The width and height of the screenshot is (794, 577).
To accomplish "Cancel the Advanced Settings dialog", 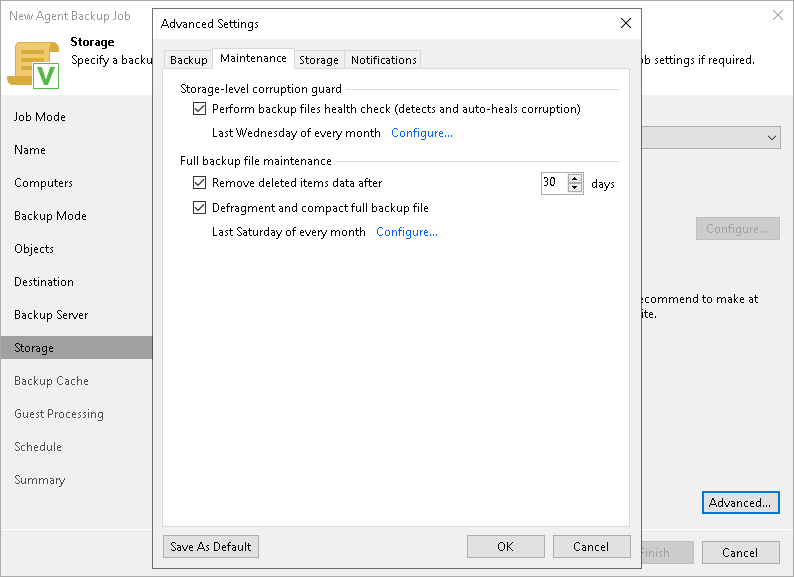I will coord(591,547).
